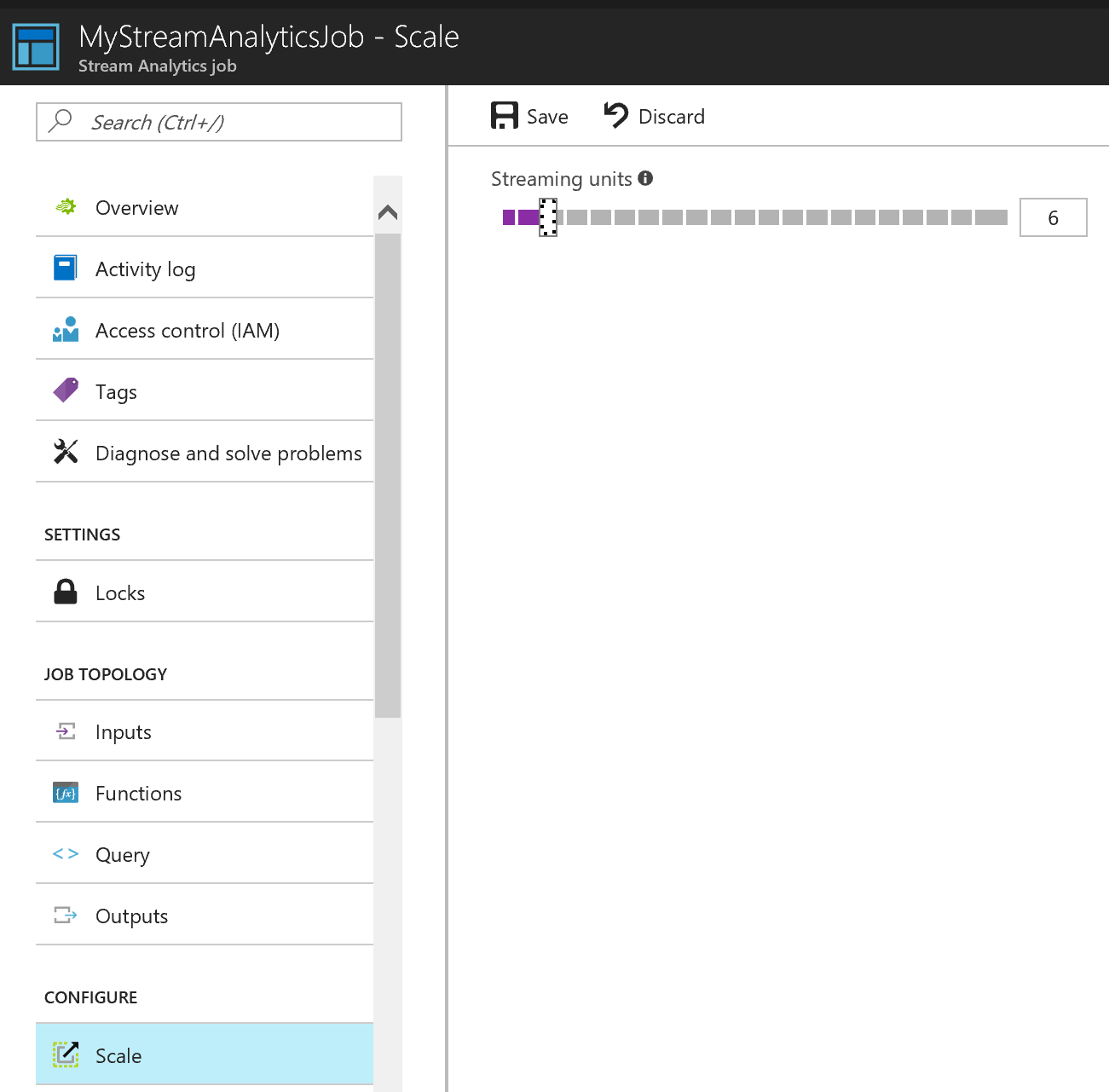Click the purple filled slider segment
This screenshot has height=1092, width=1109.
point(521,217)
